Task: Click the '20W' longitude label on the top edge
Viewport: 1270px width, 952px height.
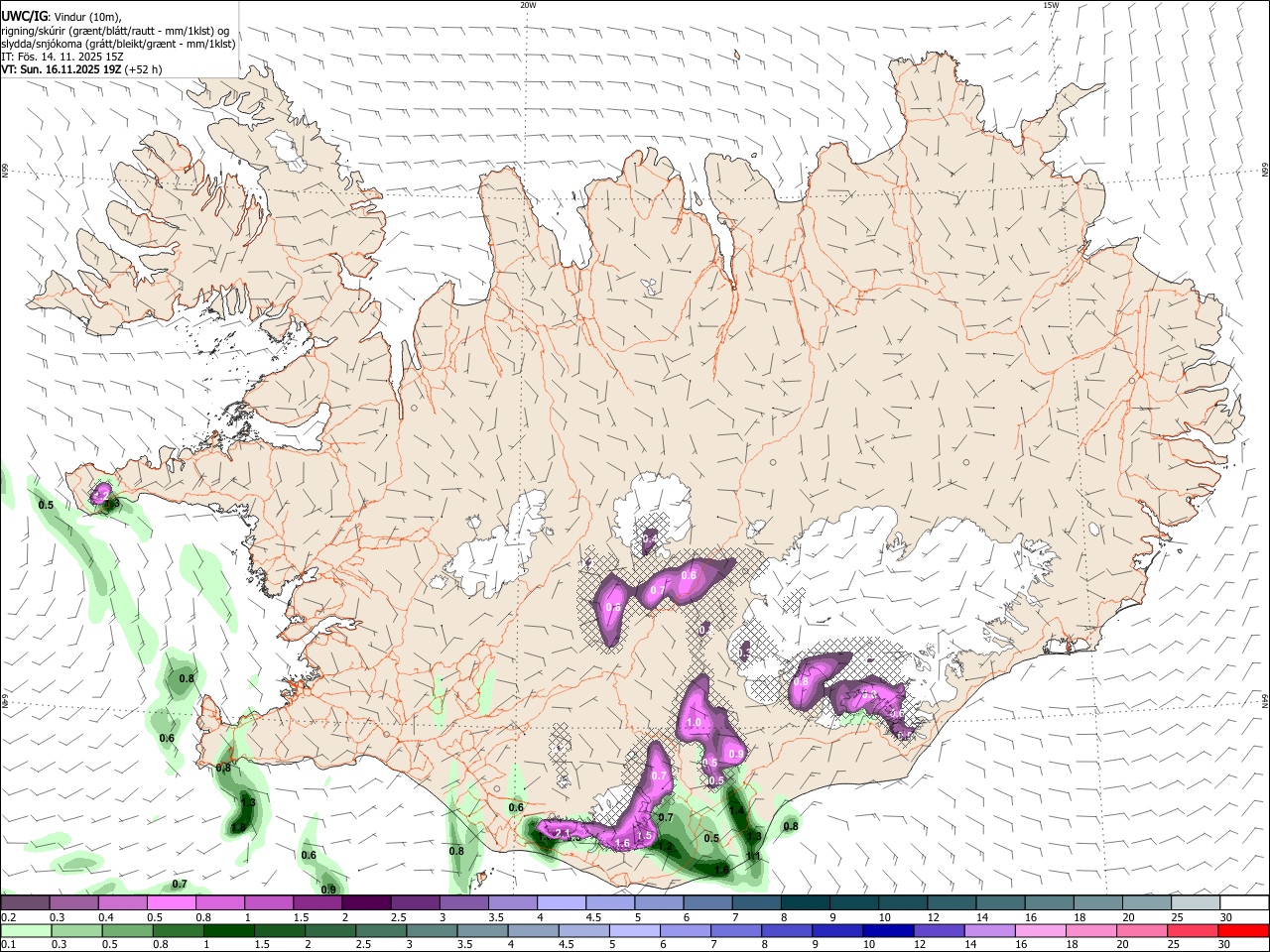Action: [x=528, y=5]
